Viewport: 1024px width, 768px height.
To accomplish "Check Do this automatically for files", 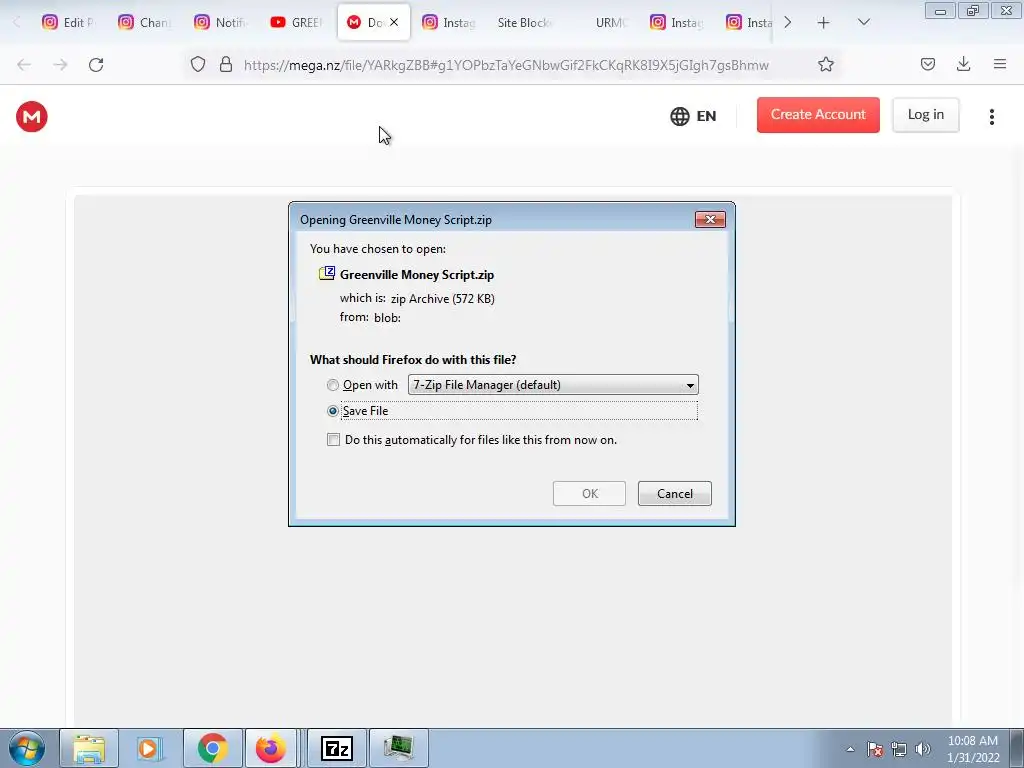I will pyautogui.click(x=333, y=440).
